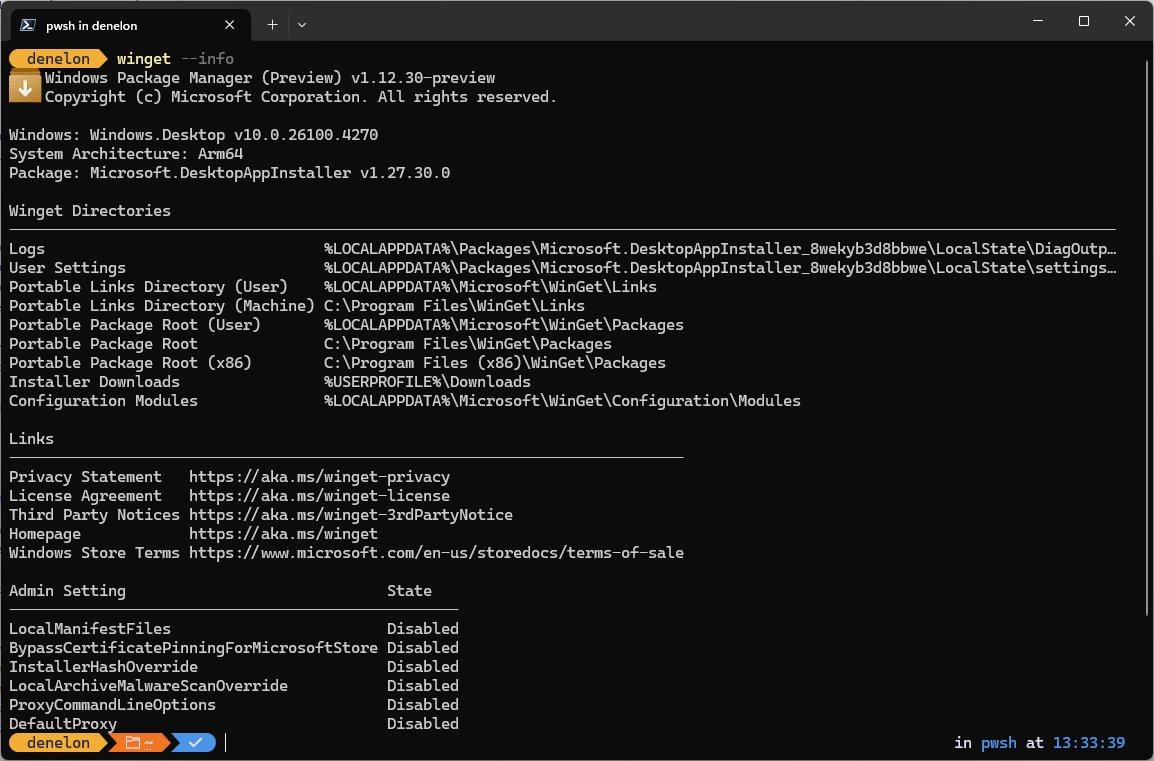The height and width of the screenshot is (761, 1154).
Task: Click the 'Logs' directory label
Action: pos(26,249)
